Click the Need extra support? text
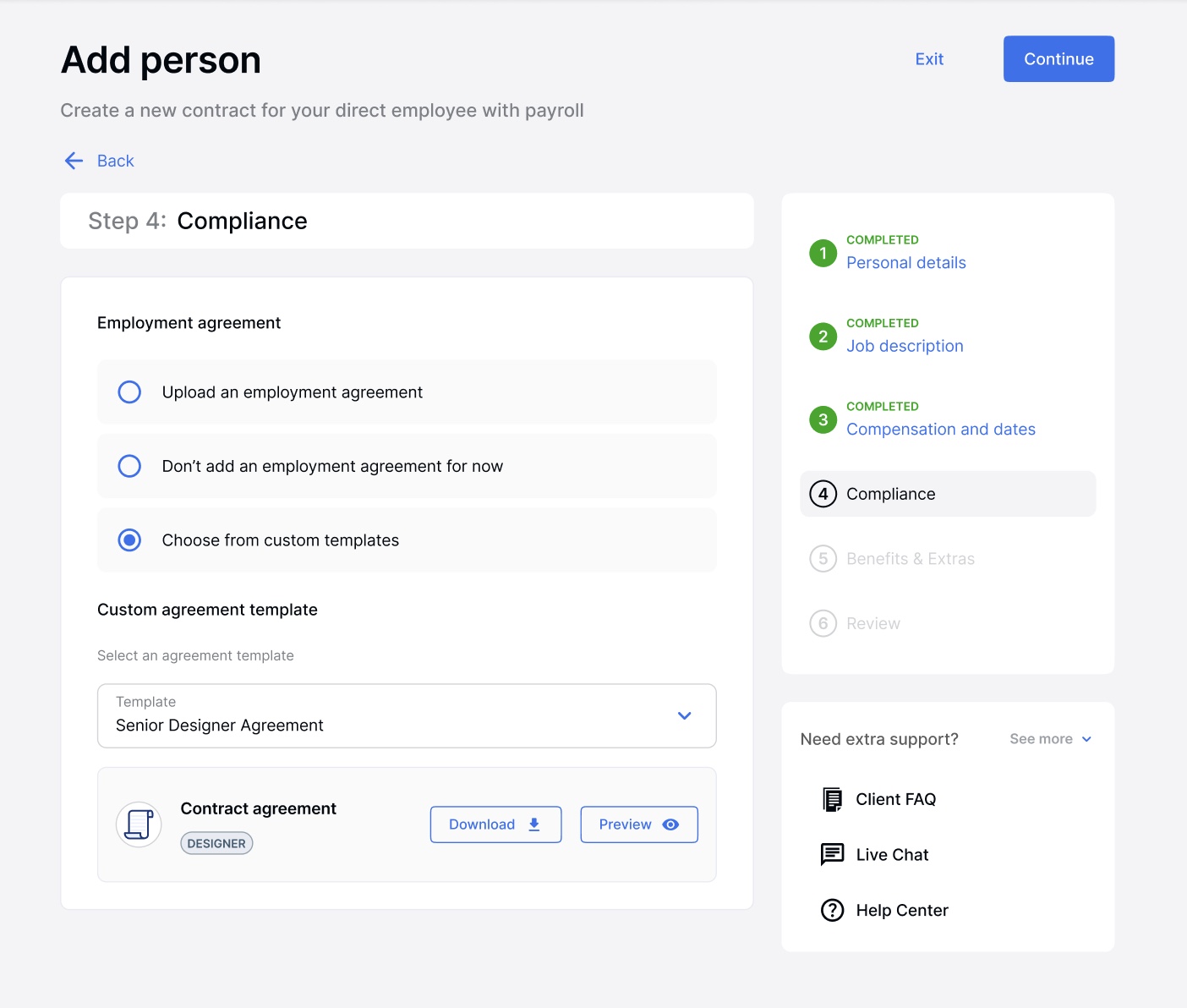 tap(879, 739)
